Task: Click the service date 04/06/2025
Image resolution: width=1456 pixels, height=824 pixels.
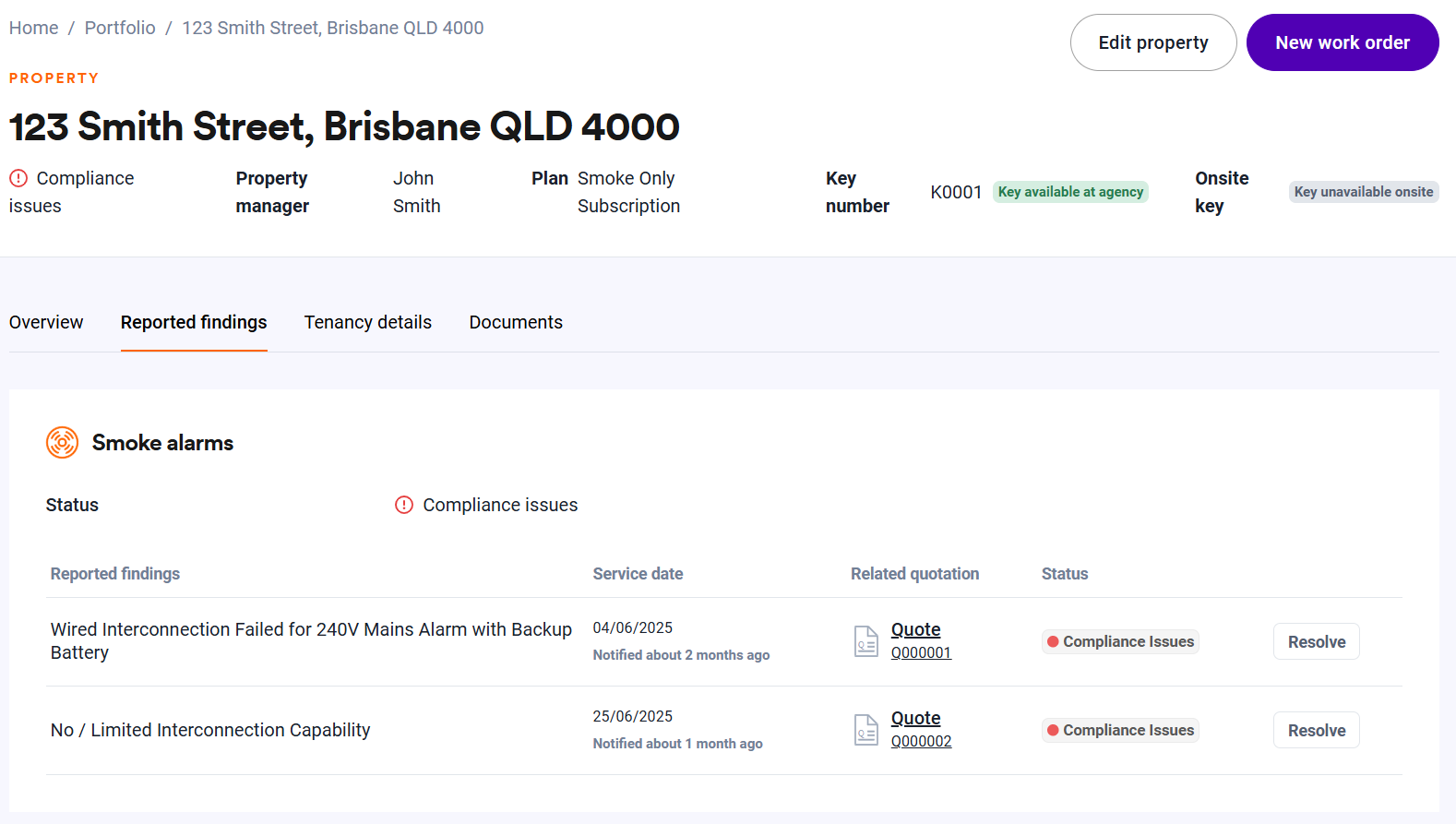Action: click(632, 627)
